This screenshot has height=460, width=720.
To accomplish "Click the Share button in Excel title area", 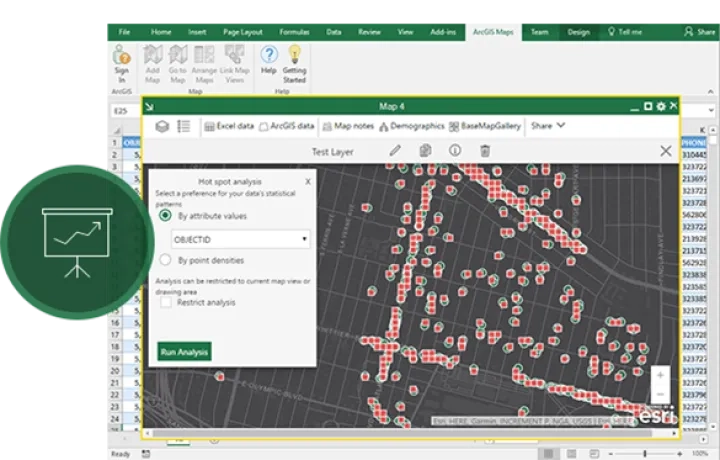I will click(700, 32).
